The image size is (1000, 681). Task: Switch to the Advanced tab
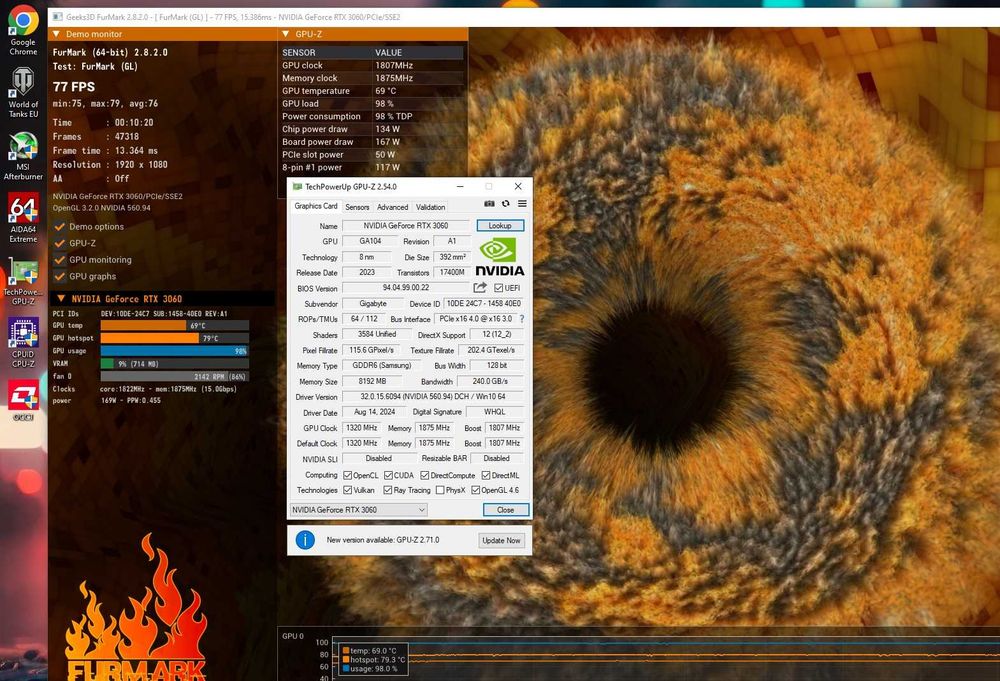(392, 207)
